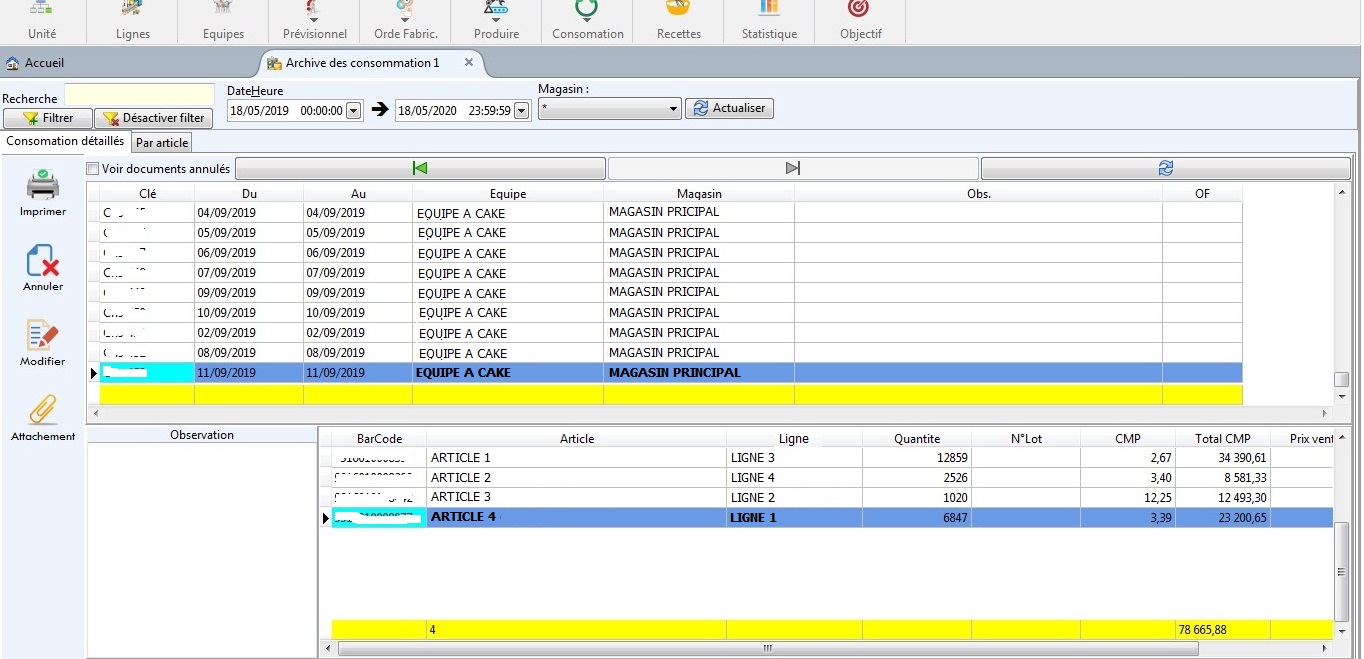Viewport: 1364px width, 659px height.
Task: Click the Désactiver filter button
Action: [x=153, y=118]
